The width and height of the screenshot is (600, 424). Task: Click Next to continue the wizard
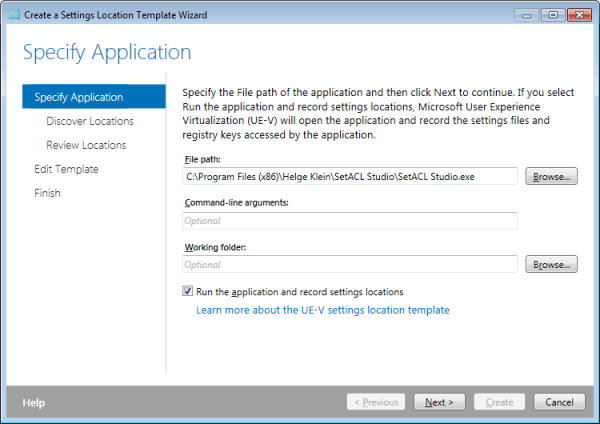(x=439, y=402)
